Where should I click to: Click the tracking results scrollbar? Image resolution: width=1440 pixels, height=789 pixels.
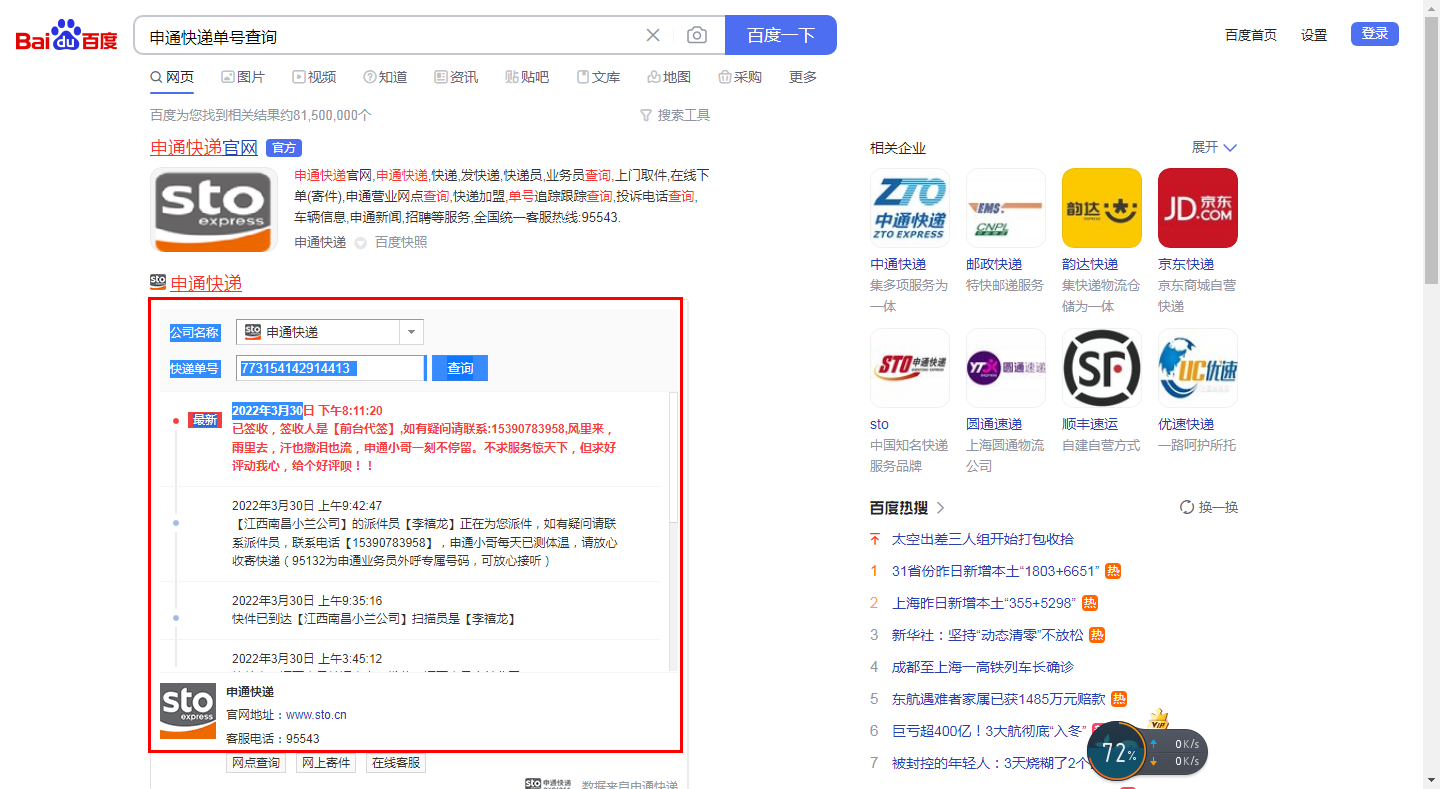[x=674, y=458]
